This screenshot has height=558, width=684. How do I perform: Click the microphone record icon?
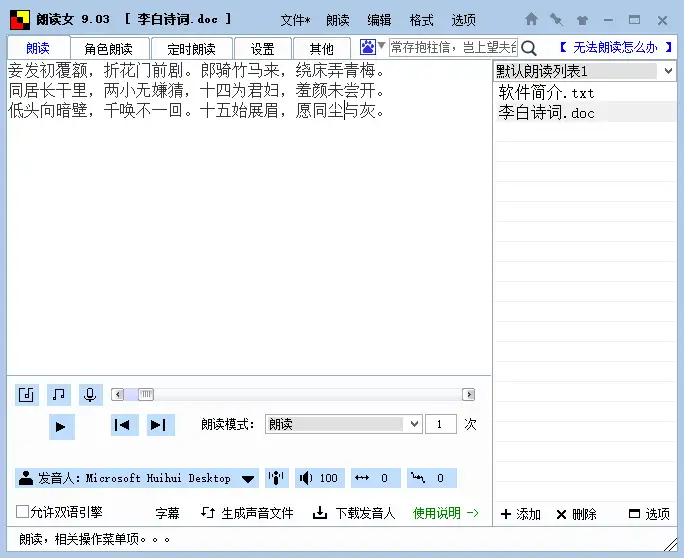click(90, 395)
